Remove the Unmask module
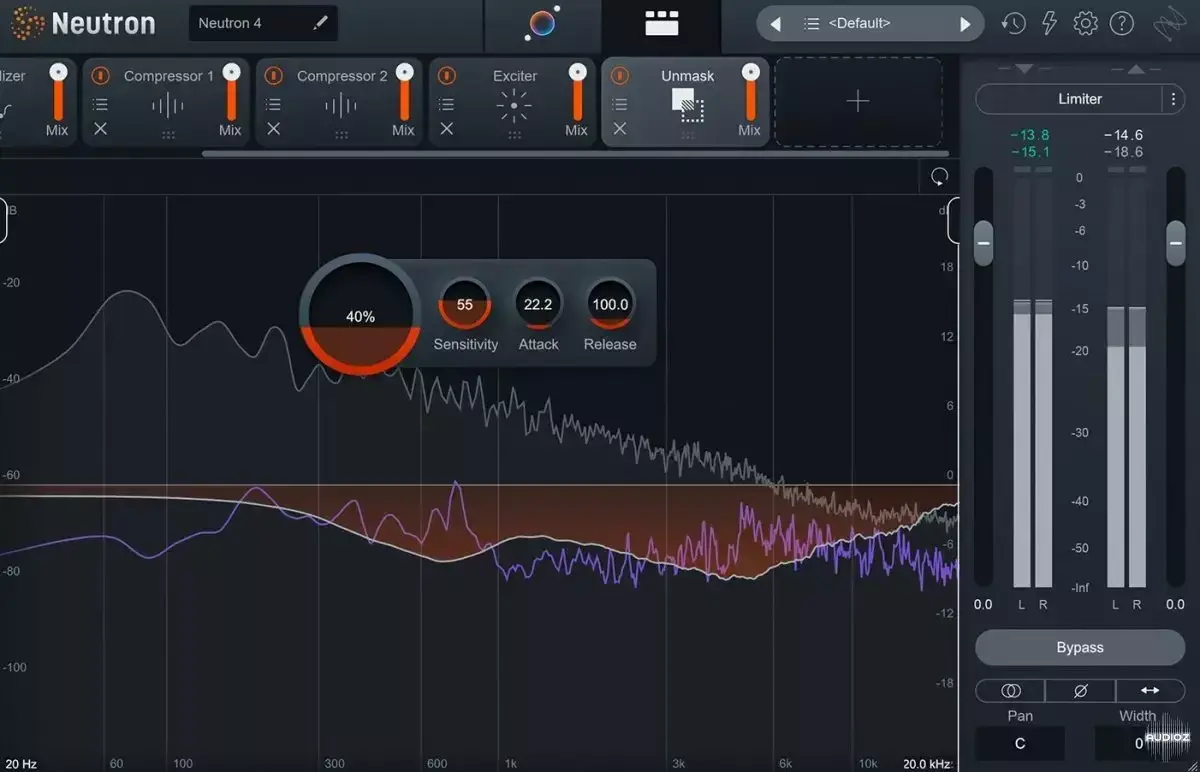 point(619,128)
